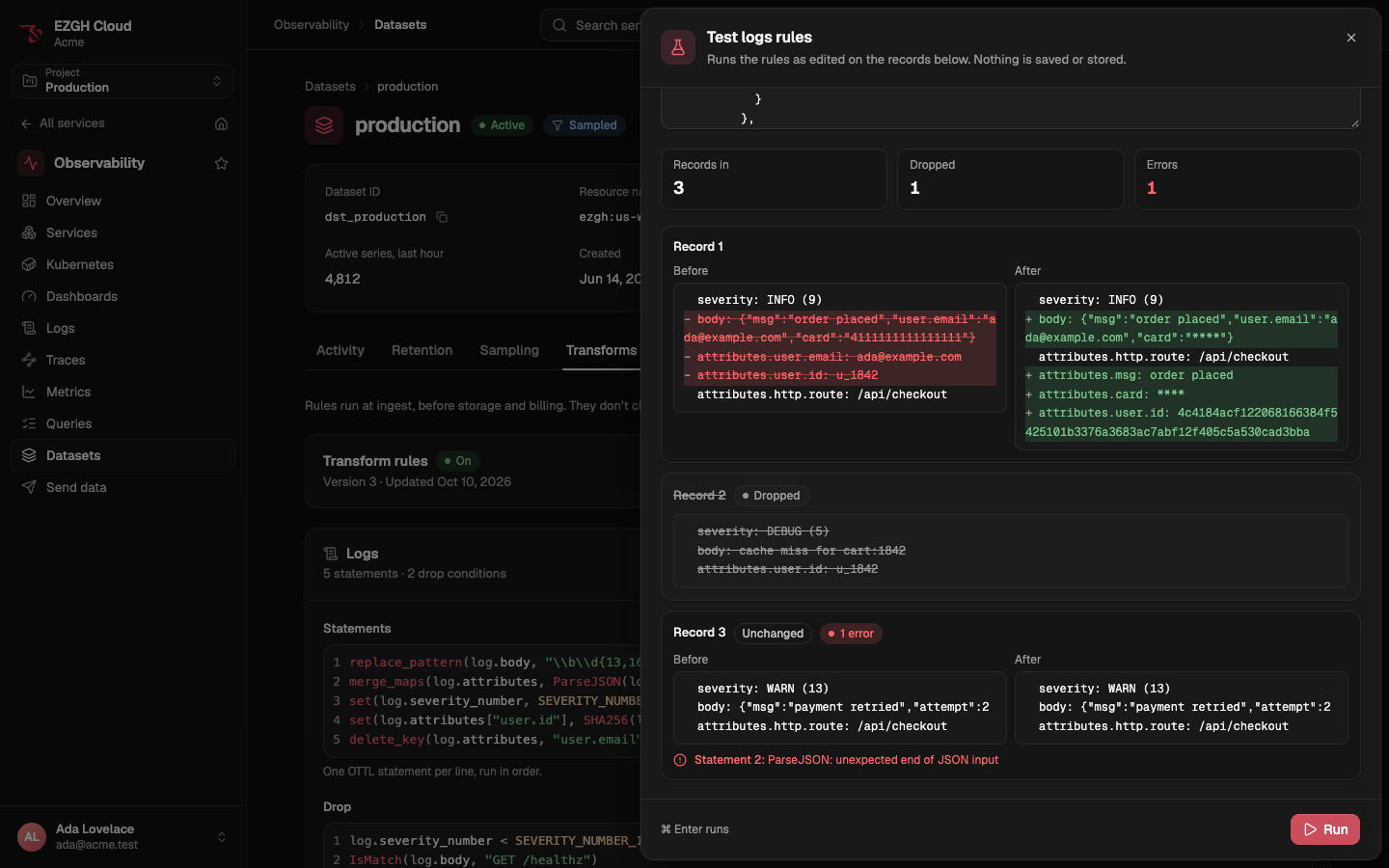Click the Transform rules On badge
Screen dimensions: 1389x868
tap(458, 461)
